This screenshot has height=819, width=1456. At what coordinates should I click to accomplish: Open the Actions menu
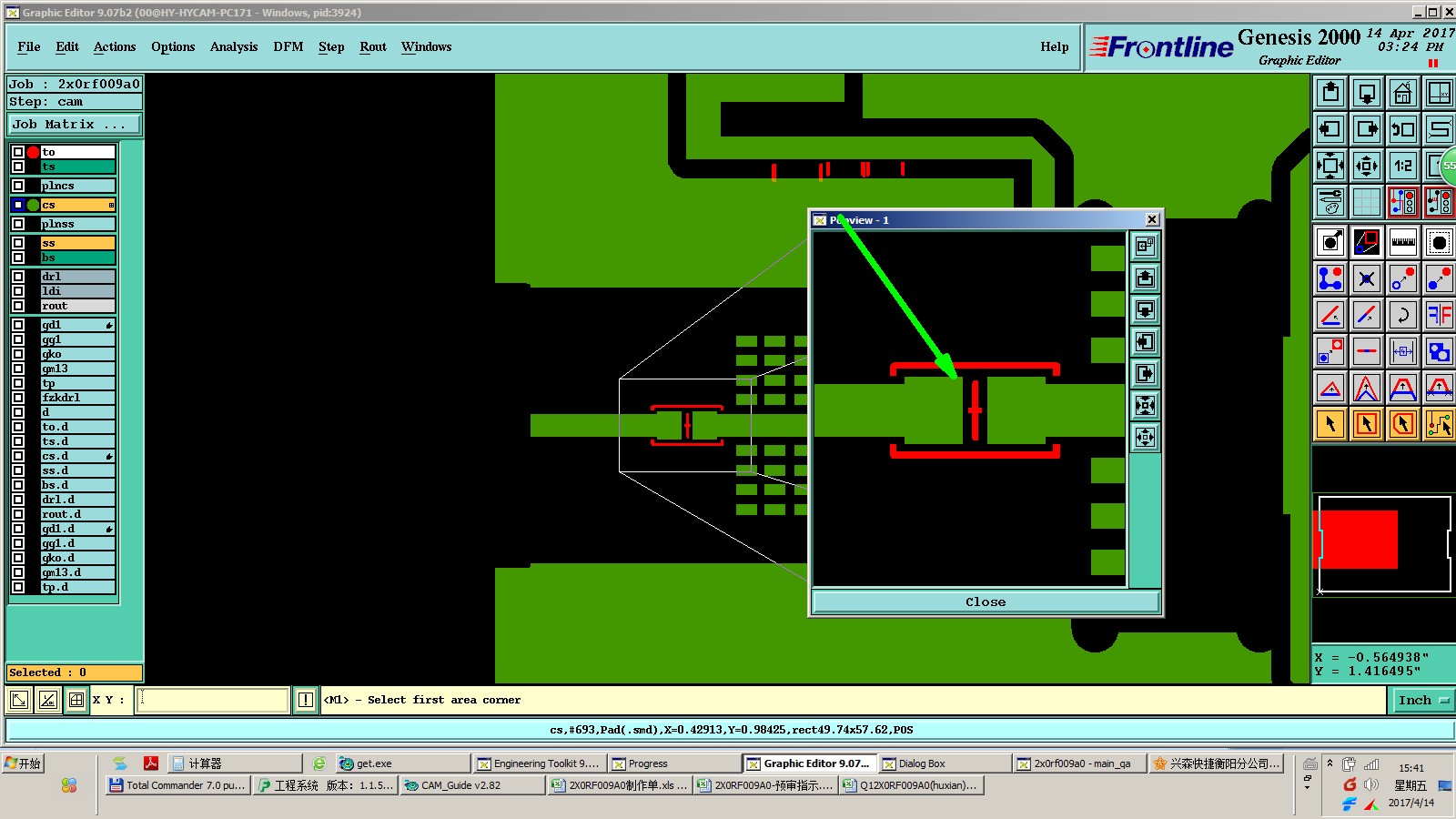click(115, 46)
